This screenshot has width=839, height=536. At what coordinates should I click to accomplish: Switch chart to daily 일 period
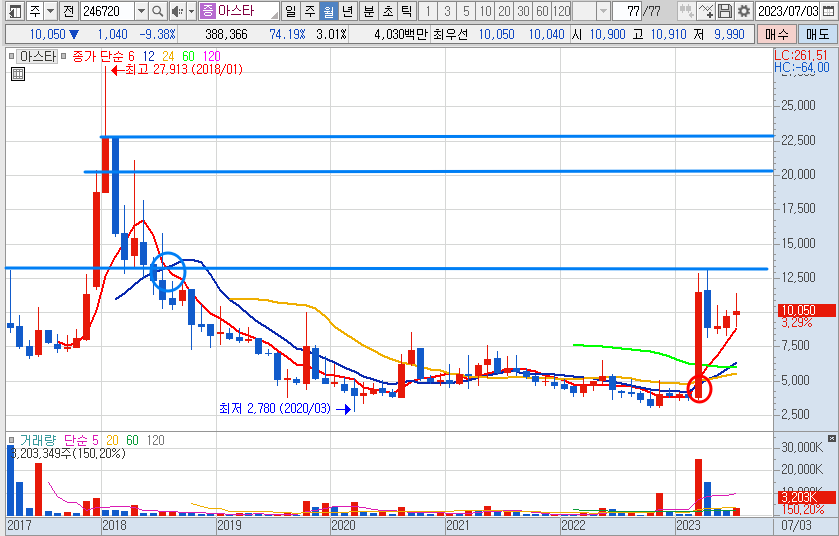[291, 11]
